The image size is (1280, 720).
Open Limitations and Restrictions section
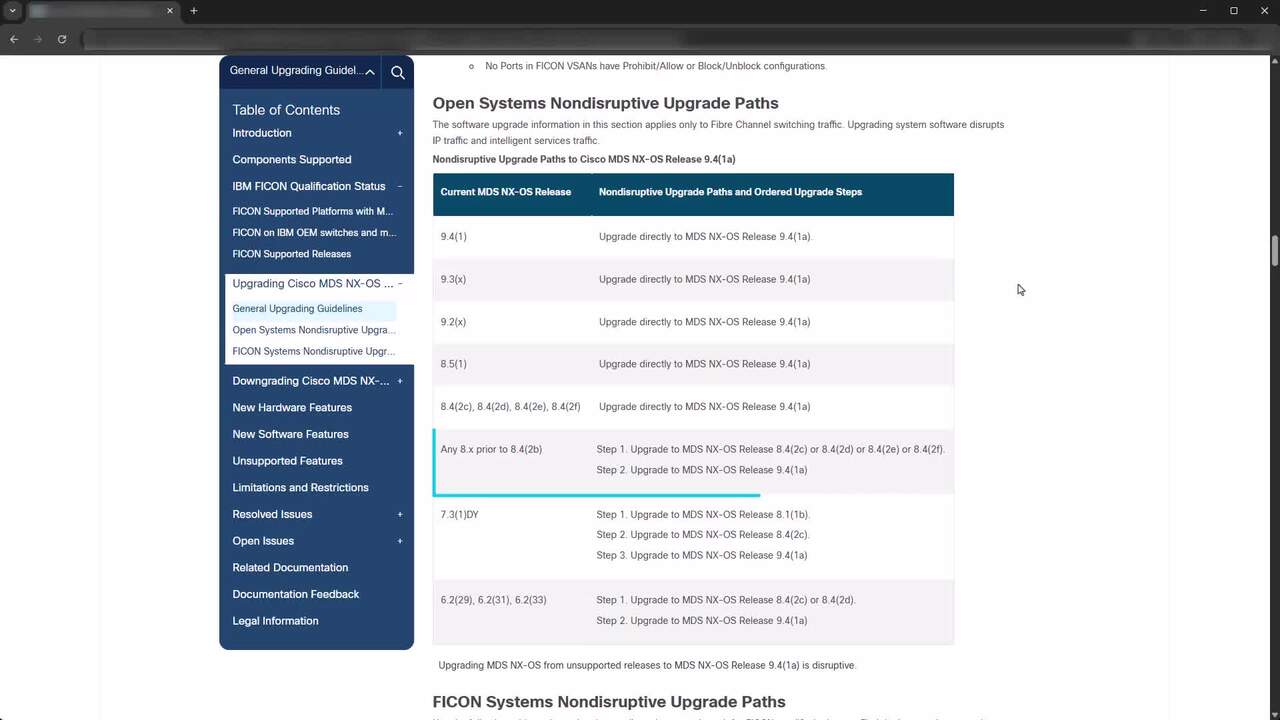[x=300, y=488]
